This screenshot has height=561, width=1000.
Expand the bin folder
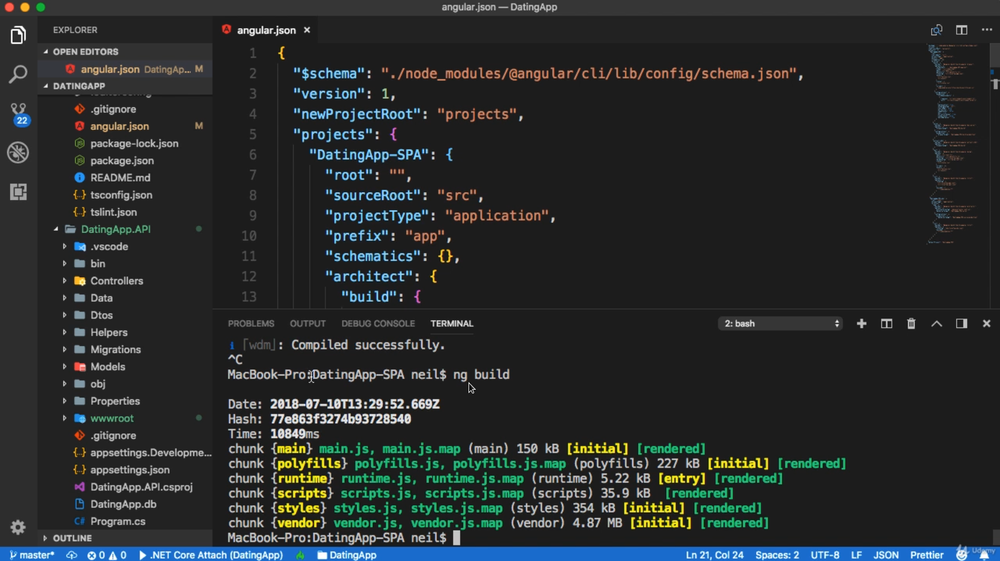pyautogui.click(x=125, y=264)
